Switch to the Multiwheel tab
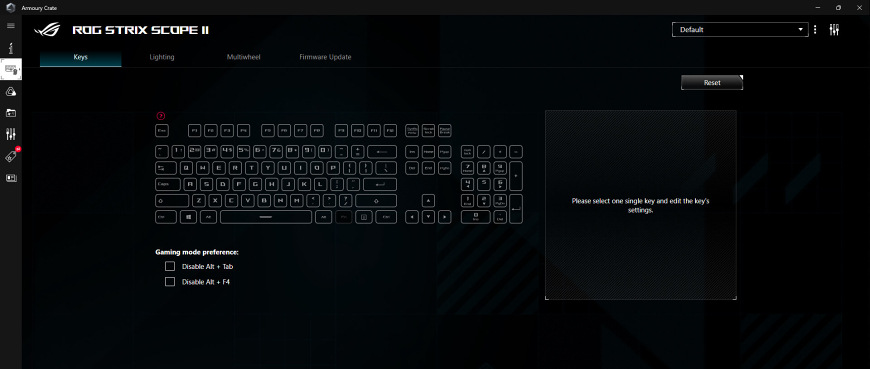 coord(243,57)
